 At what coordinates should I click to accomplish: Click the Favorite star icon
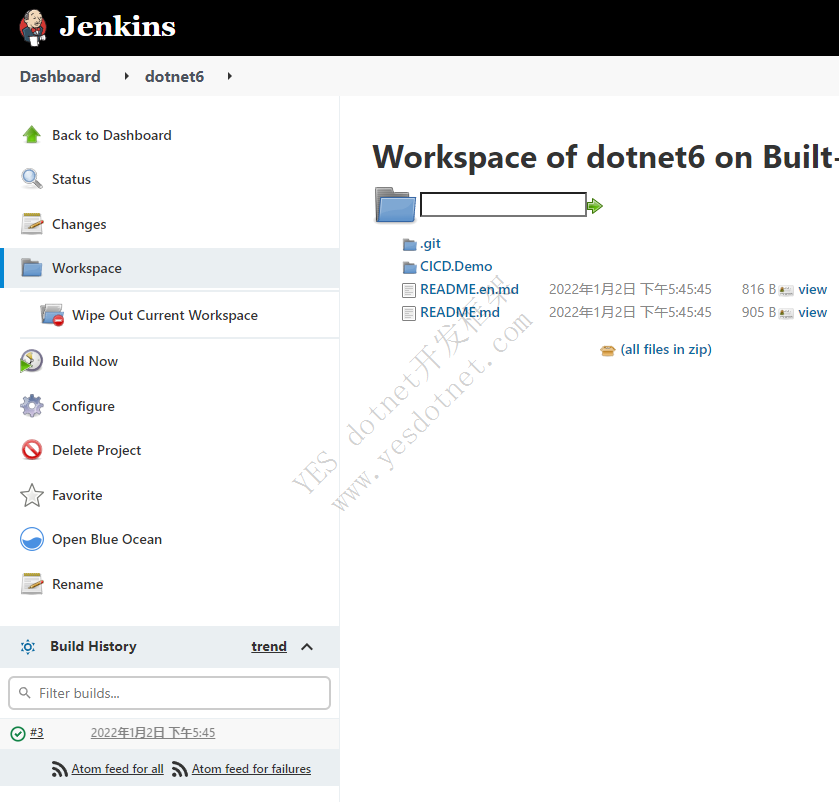pos(32,495)
